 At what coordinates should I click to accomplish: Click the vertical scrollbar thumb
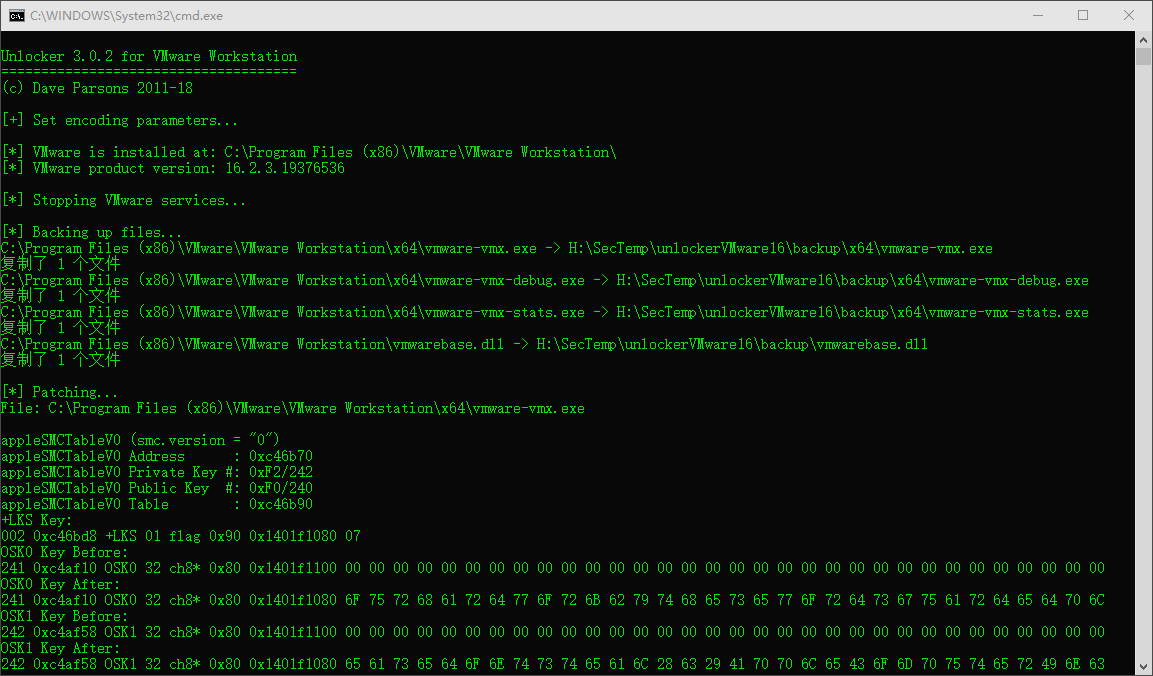[x=1143, y=56]
